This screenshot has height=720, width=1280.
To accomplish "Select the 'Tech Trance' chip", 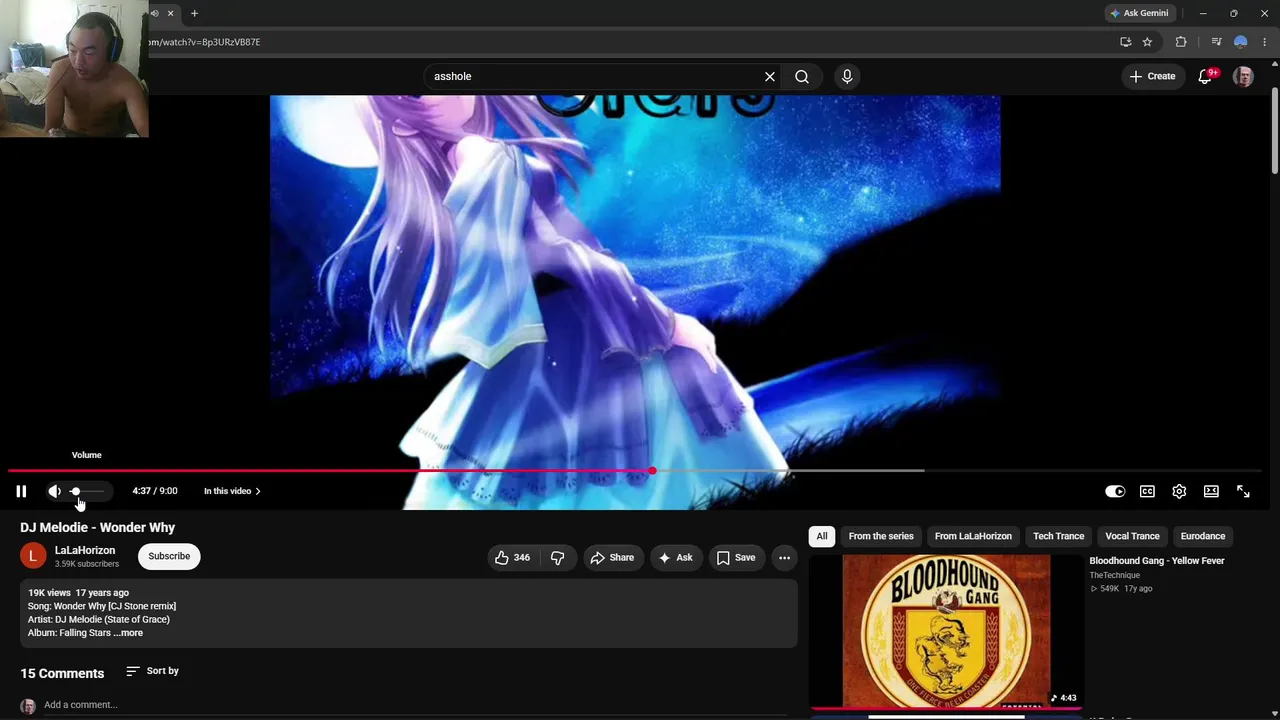I will (x=1058, y=536).
